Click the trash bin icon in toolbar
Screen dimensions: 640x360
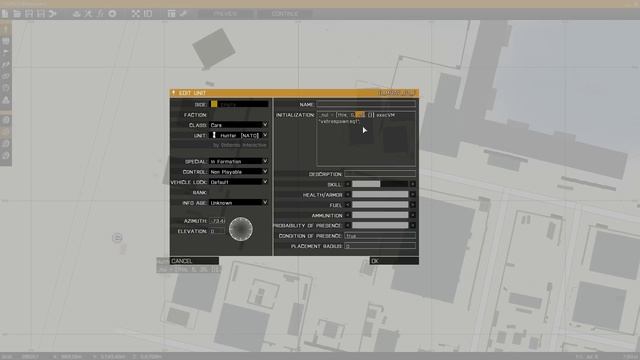click(x=171, y=13)
